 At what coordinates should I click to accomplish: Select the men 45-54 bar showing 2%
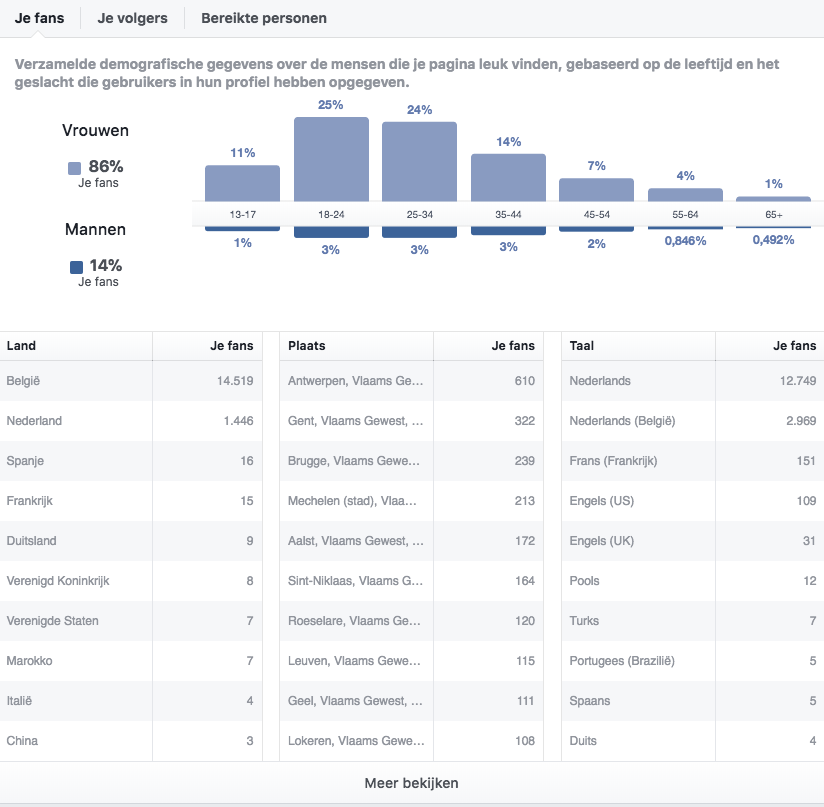coord(596,229)
